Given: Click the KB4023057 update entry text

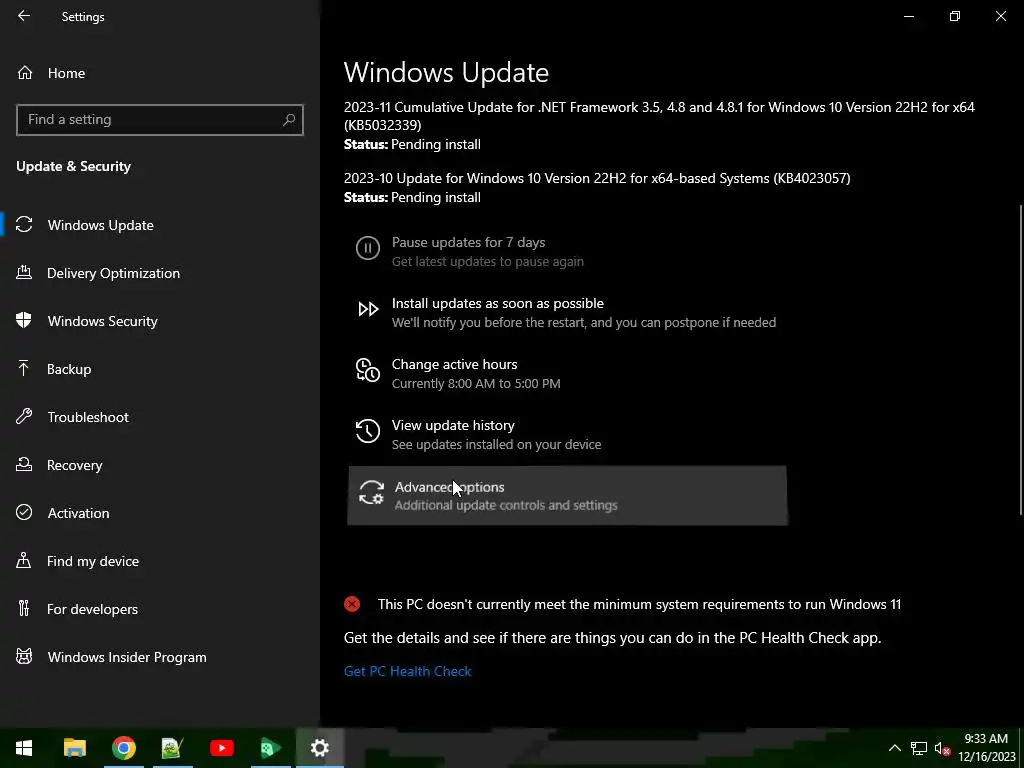Looking at the screenshot, I should pyautogui.click(x=597, y=178).
